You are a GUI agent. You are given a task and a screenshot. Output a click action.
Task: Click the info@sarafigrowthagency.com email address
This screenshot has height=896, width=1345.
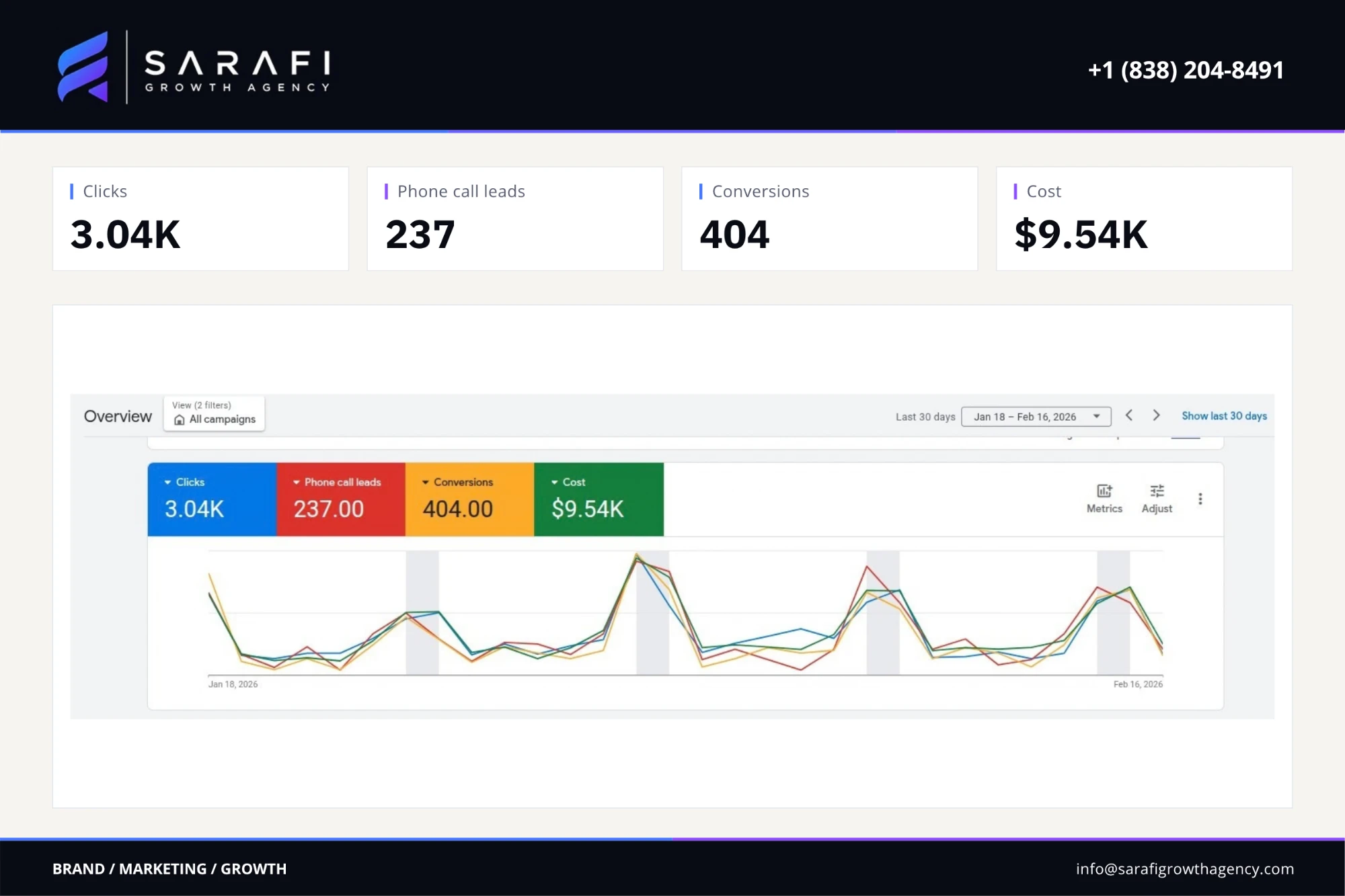[x=1184, y=868]
